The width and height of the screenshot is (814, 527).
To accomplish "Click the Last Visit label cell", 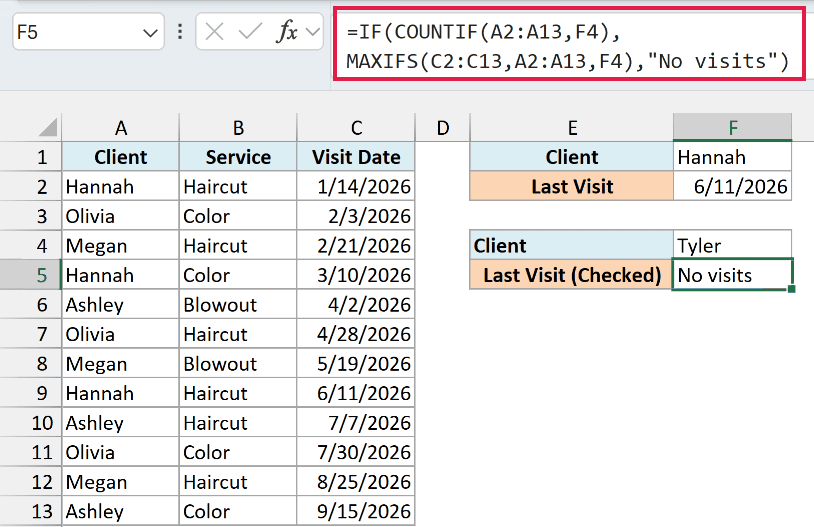I will pos(572,186).
